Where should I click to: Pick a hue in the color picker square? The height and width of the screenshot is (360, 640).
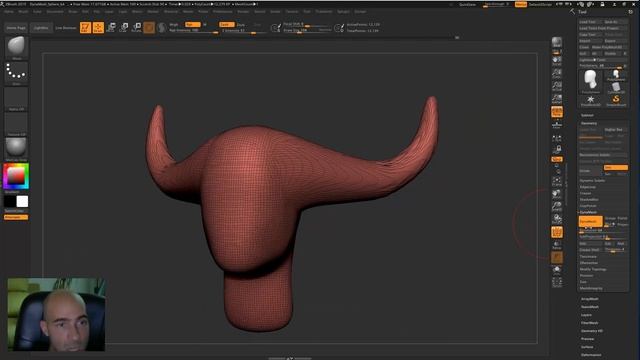click(16, 176)
